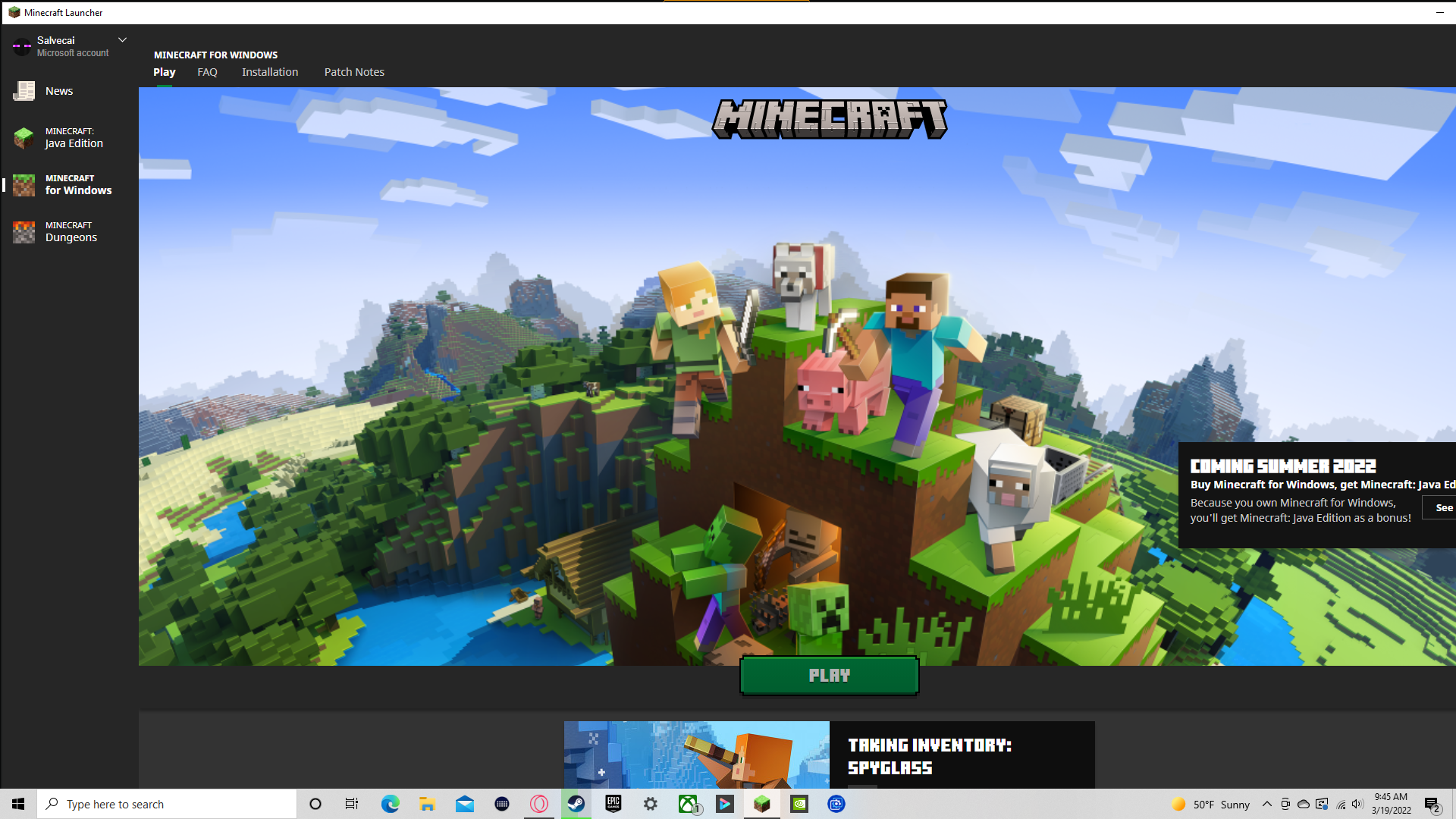Open the NVIDIA taskbar icon
1456x819 pixels.
799,804
